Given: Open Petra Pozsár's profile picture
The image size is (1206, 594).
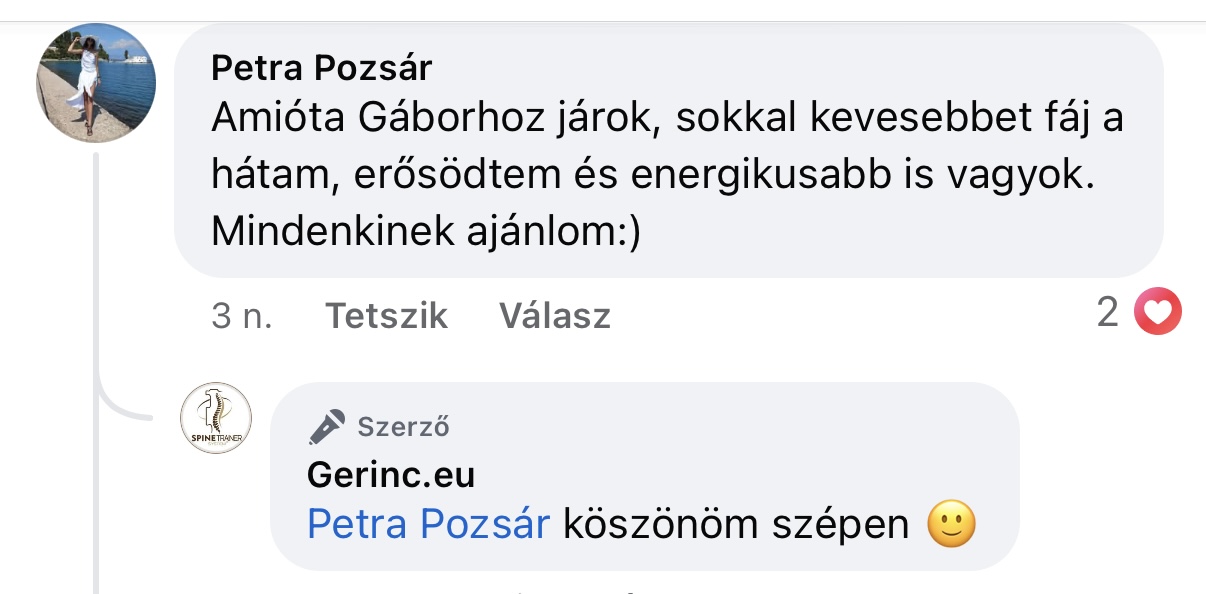Looking at the screenshot, I should click(96, 83).
